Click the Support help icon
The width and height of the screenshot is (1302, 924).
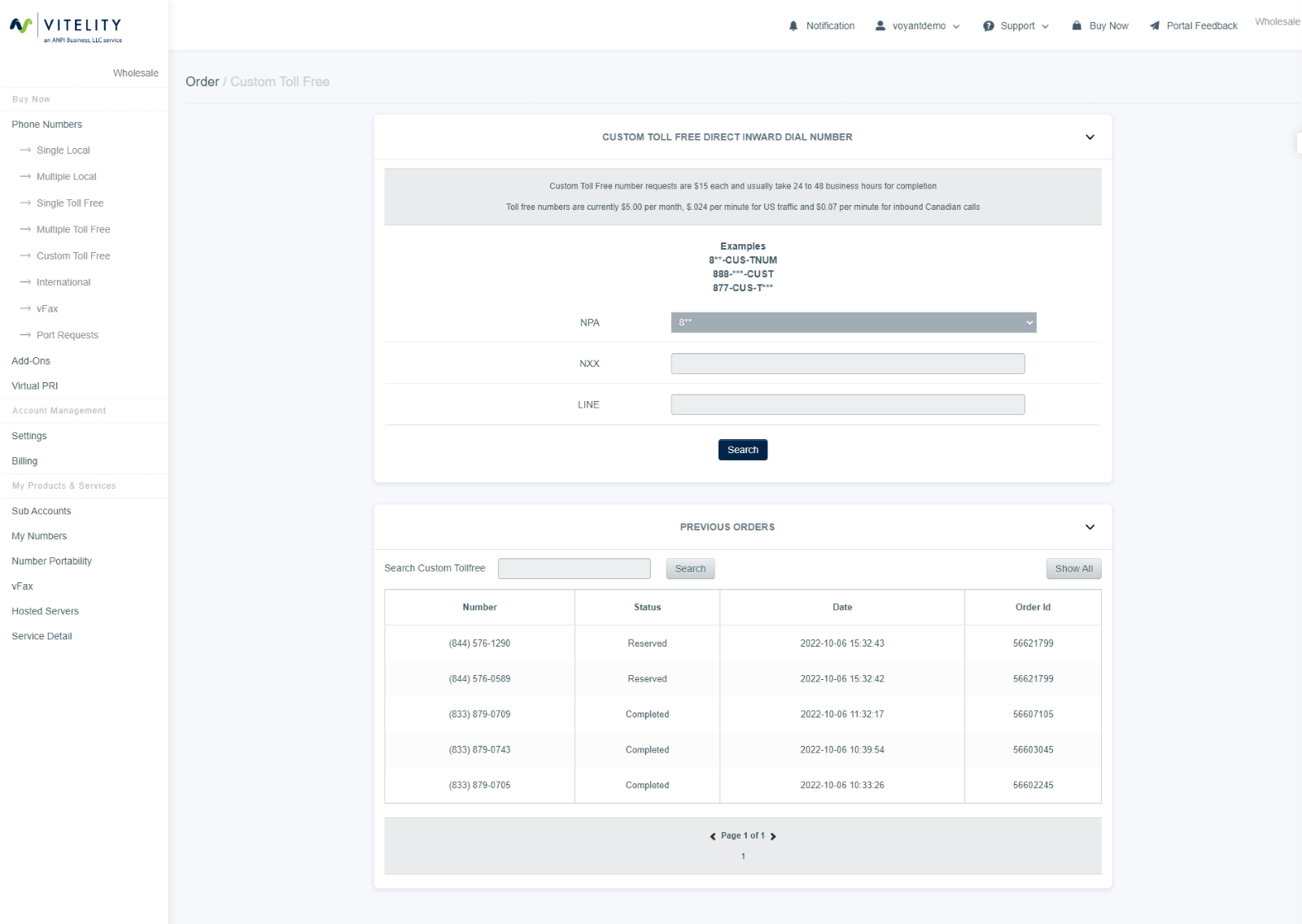click(988, 26)
